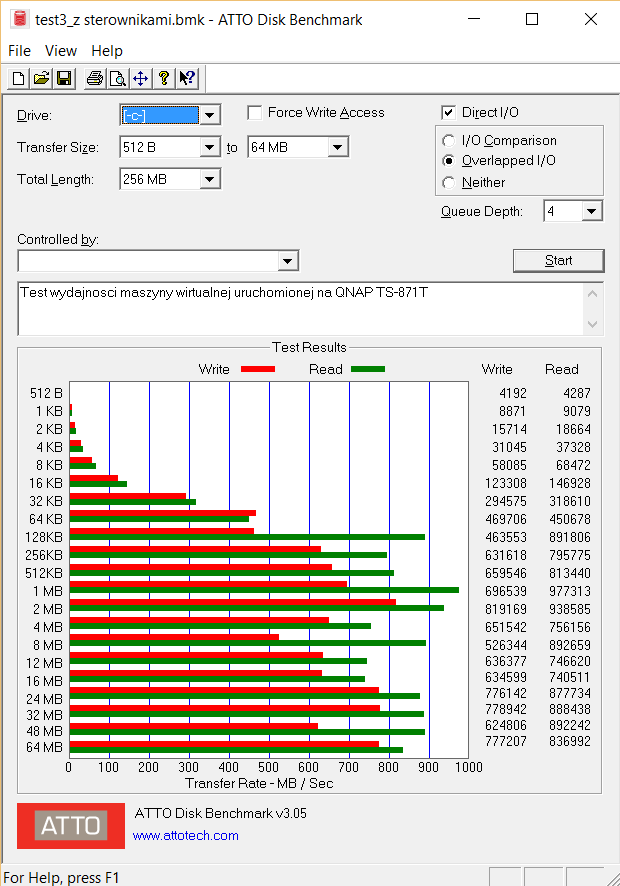
Task: Click the four-arrow move toolbar icon
Action: click(x=140, y=79)
